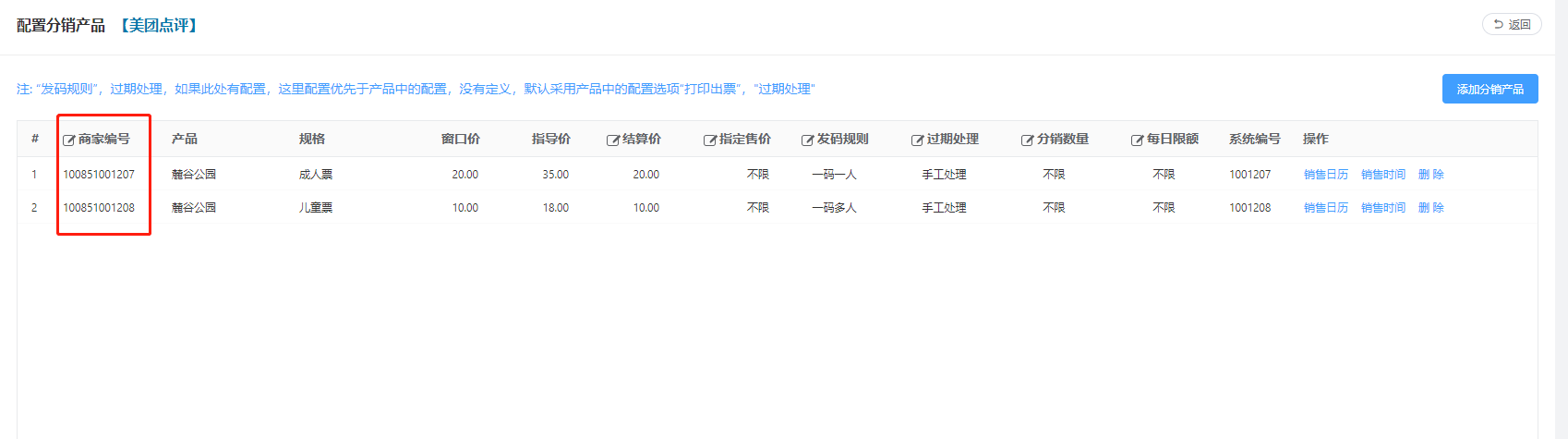The width and height of the screenshot is (1568, 439).
Task: Click edit icon beside 过期处理 header
Action: click(917, 140)
